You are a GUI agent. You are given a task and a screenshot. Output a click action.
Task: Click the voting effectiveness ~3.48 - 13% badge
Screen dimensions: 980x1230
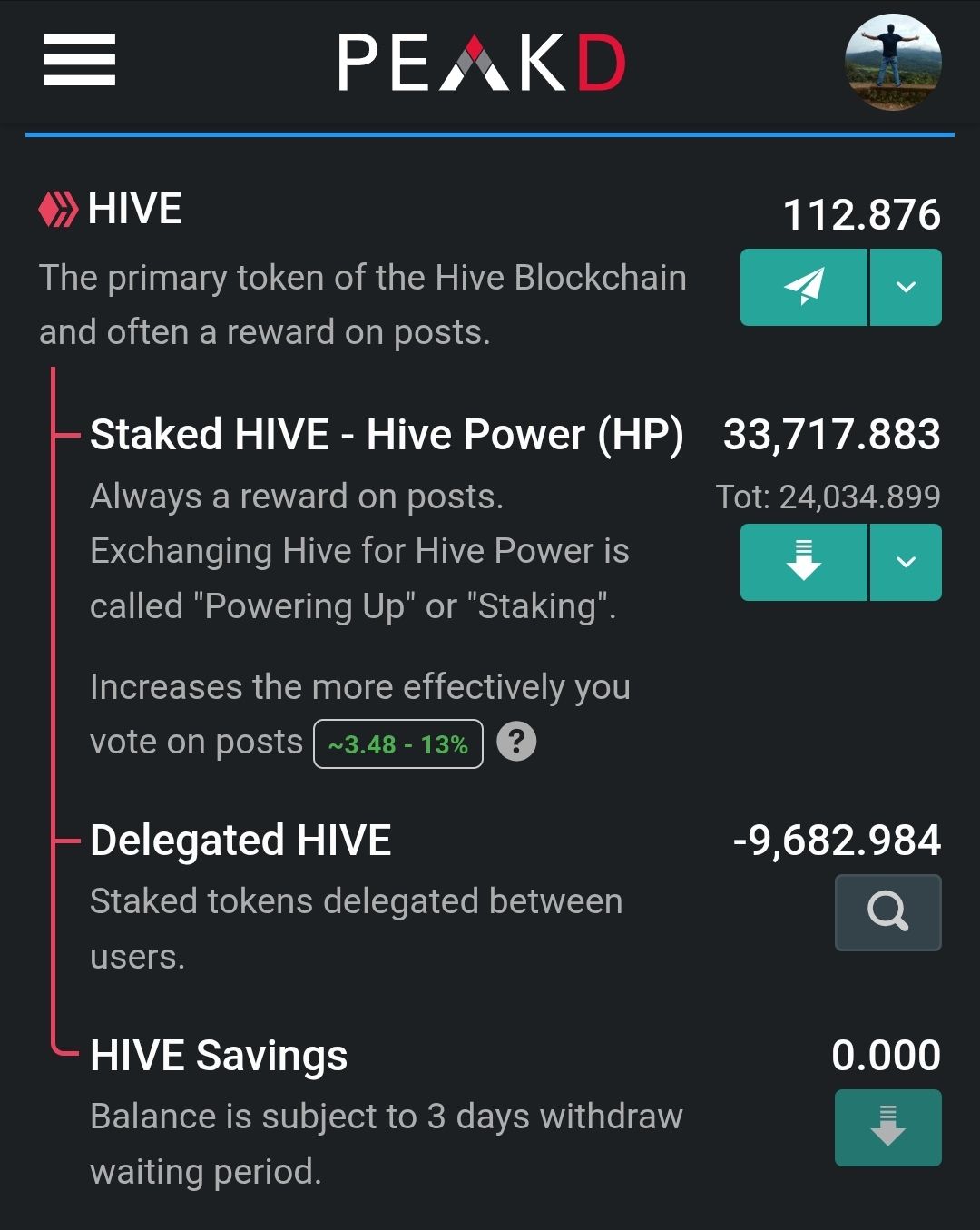tap(397, 742)
